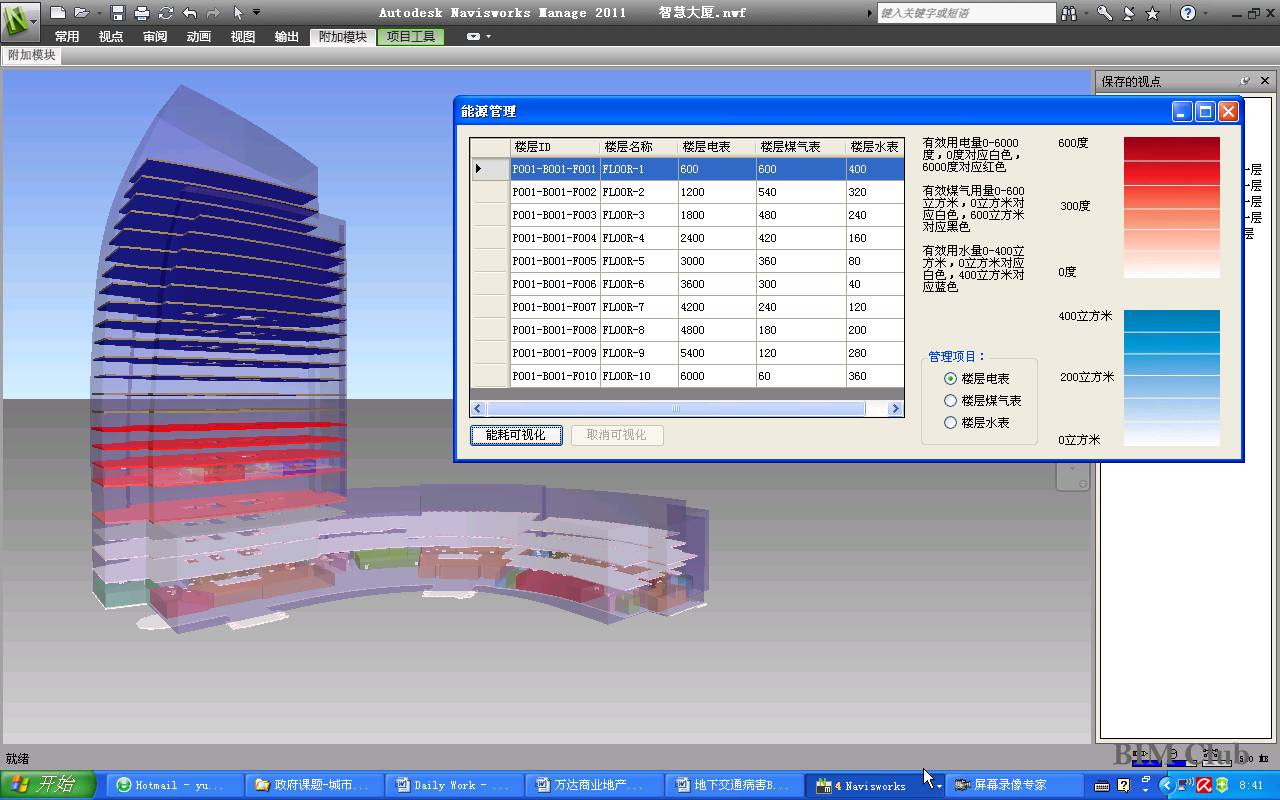This screenshot has height=800, width=1280.
Task: Click the 取消可视化 button
Action: (617, 435)
